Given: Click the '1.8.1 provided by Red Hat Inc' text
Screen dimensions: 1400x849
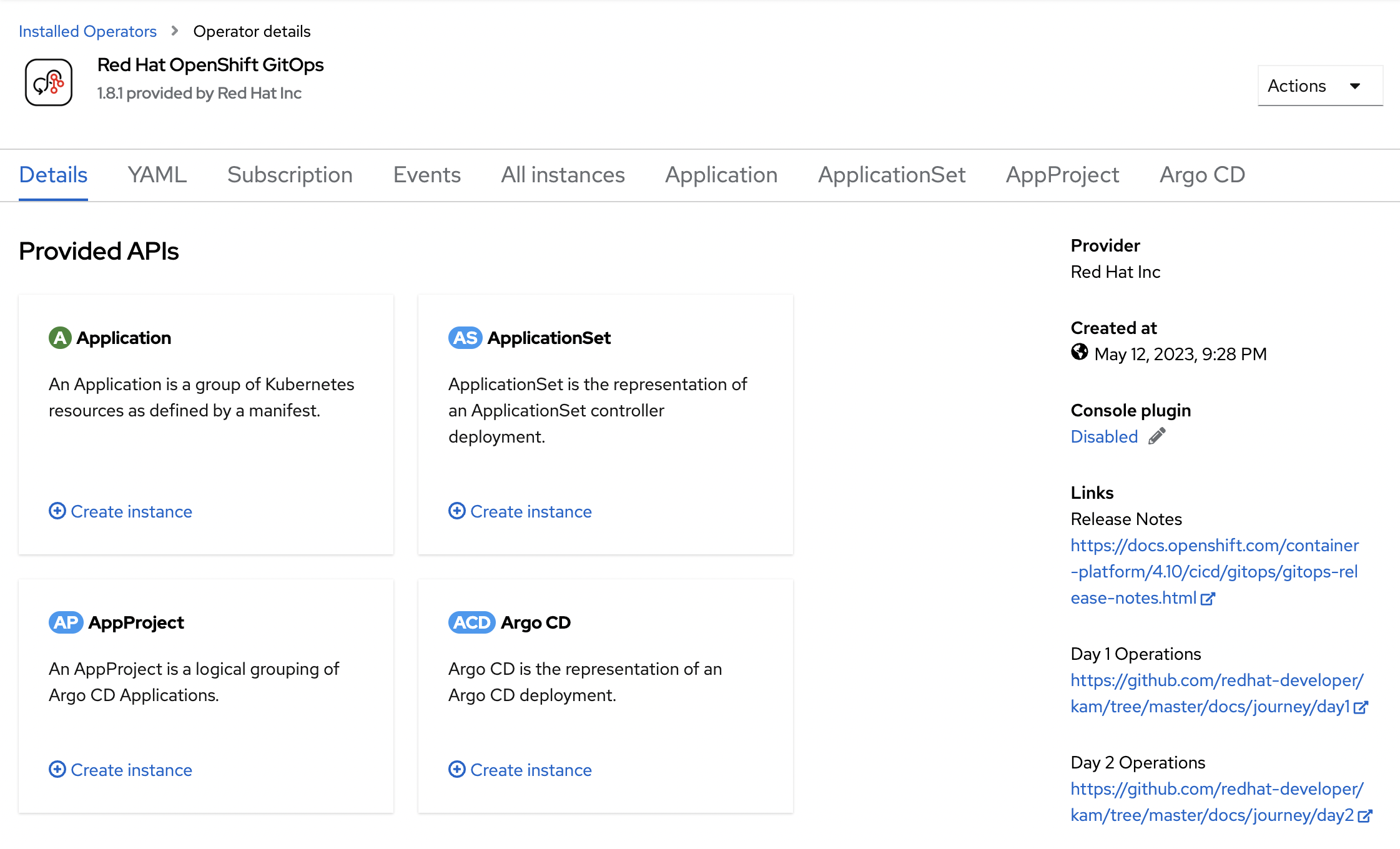Looking at the screenshot, I should 199,93.
